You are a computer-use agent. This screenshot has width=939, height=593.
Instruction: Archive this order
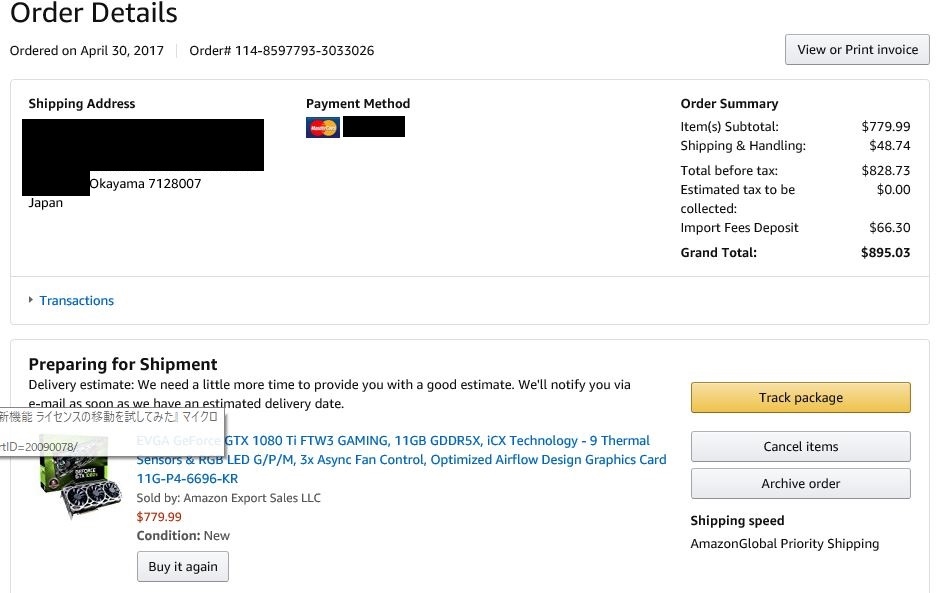800,483
